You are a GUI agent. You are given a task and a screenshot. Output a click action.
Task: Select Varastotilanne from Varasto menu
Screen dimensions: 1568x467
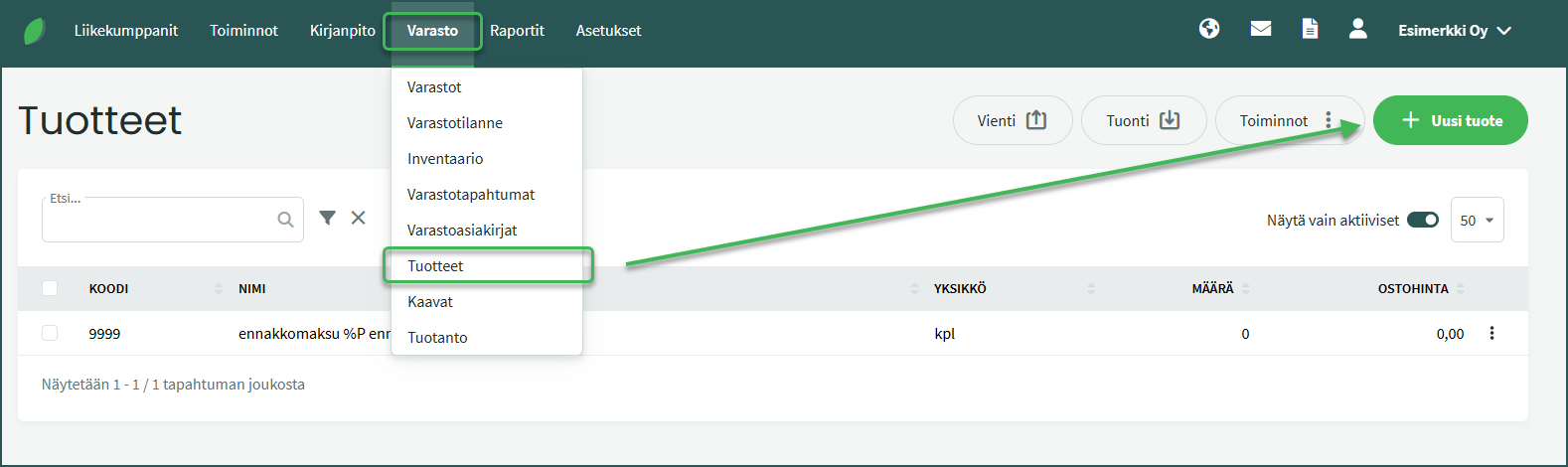tap(455, 123)
